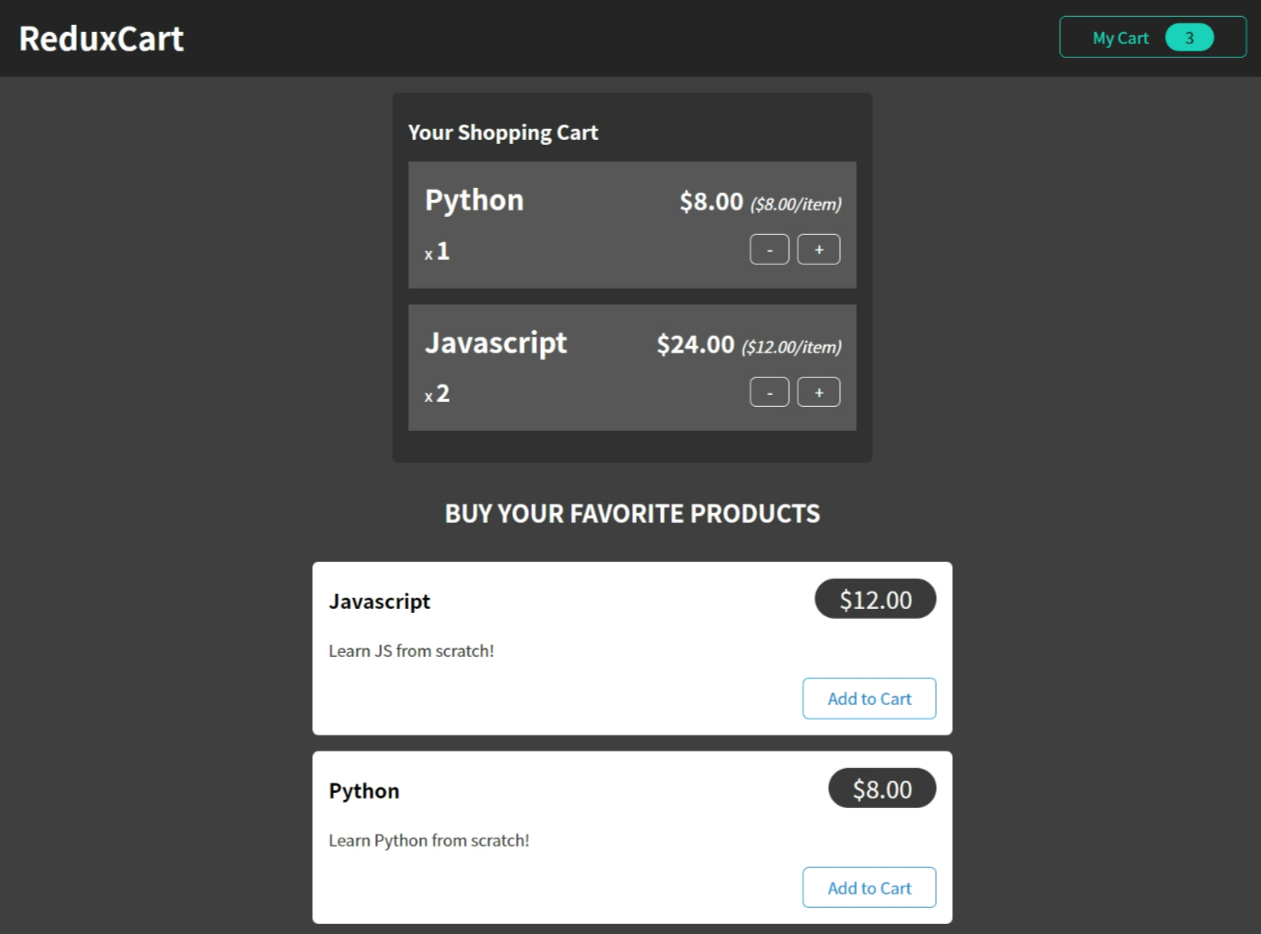Screen dimensions: 1261x934
Task: Click the ReduxCart logo title
Action: click(x=101, y=39)
